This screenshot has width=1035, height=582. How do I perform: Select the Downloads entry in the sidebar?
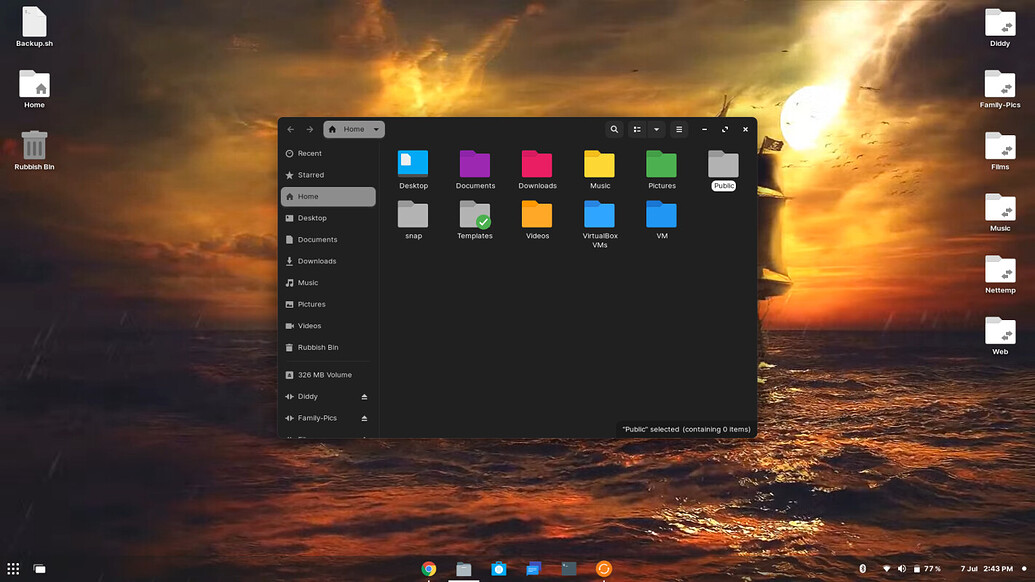click(x=315, y=261)
